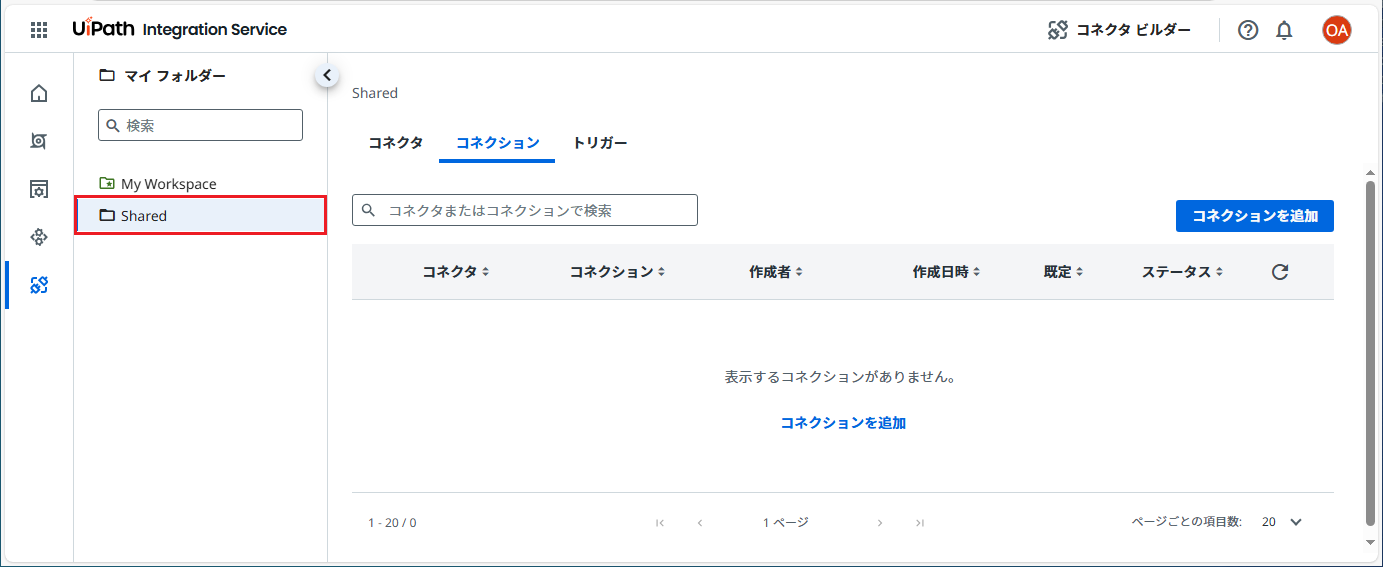
Task: Switch to the コネクション tab
Action: pos(497,143)
